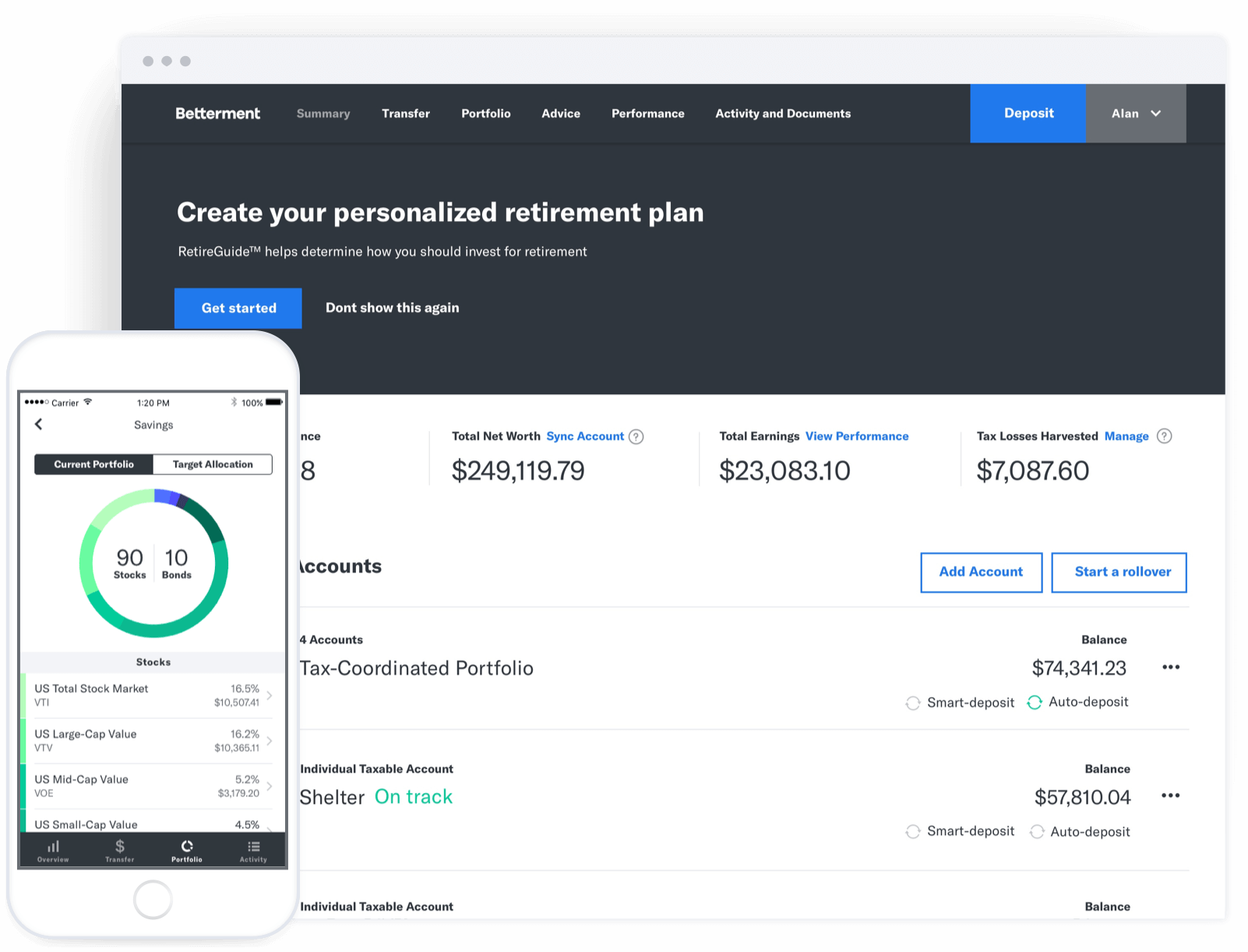Click the Get started button
This screenshot has height=952, width=1248.
pos(238,309)
